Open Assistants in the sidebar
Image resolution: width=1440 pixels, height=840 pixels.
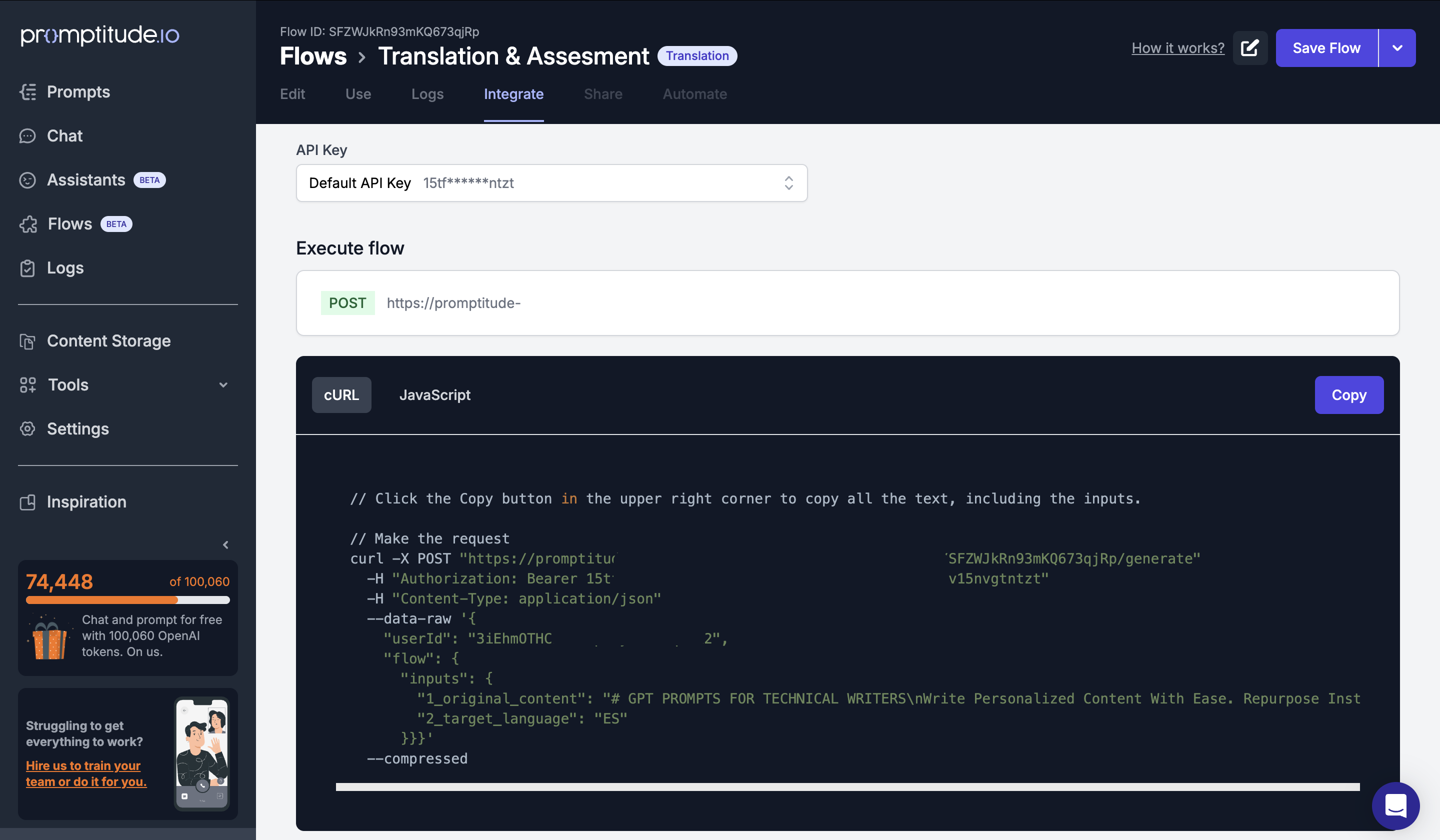tap(85, 180)
